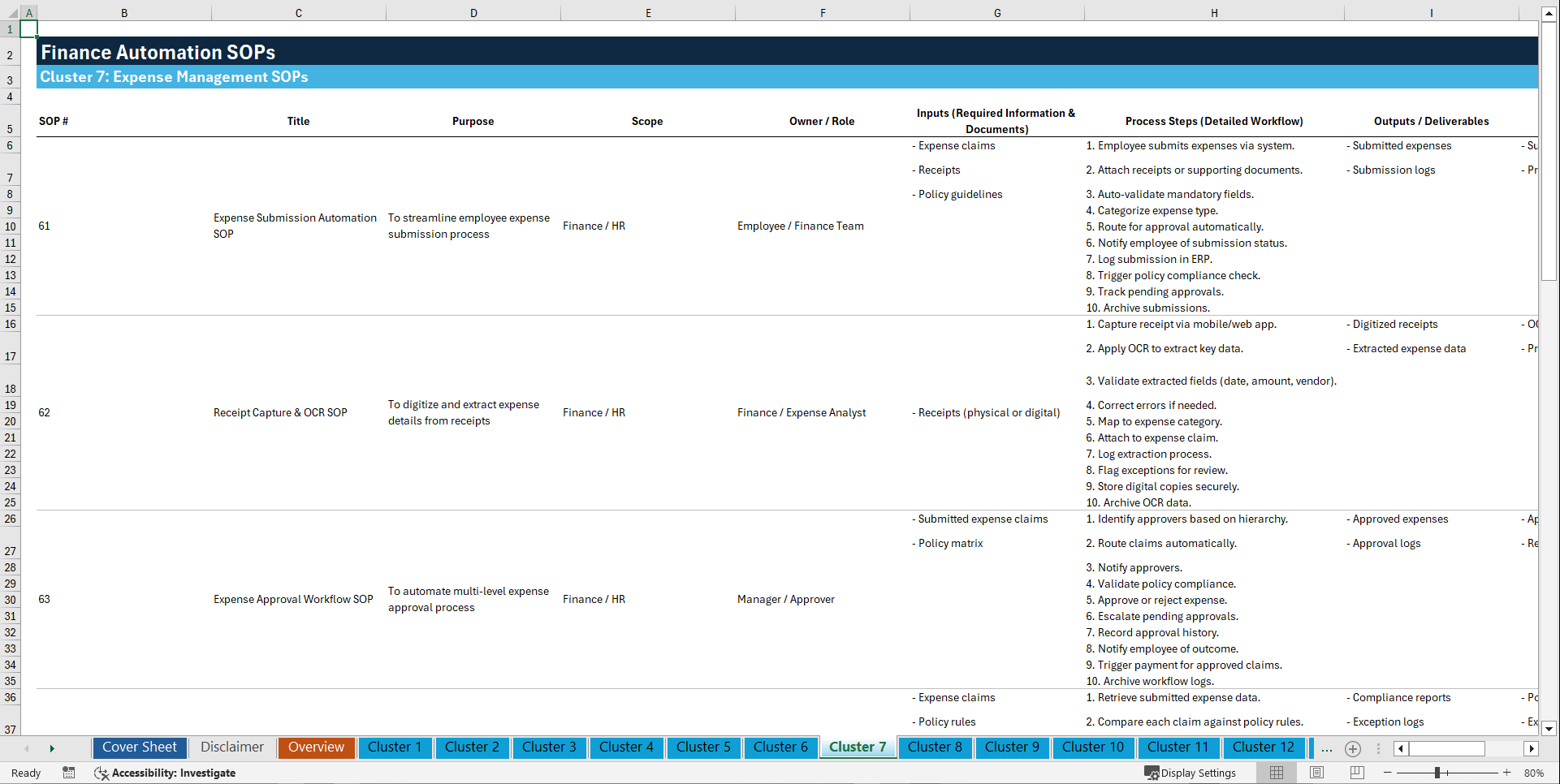
Task: Open the Disclaimer sheet tab
Action: tap(231, 747)
